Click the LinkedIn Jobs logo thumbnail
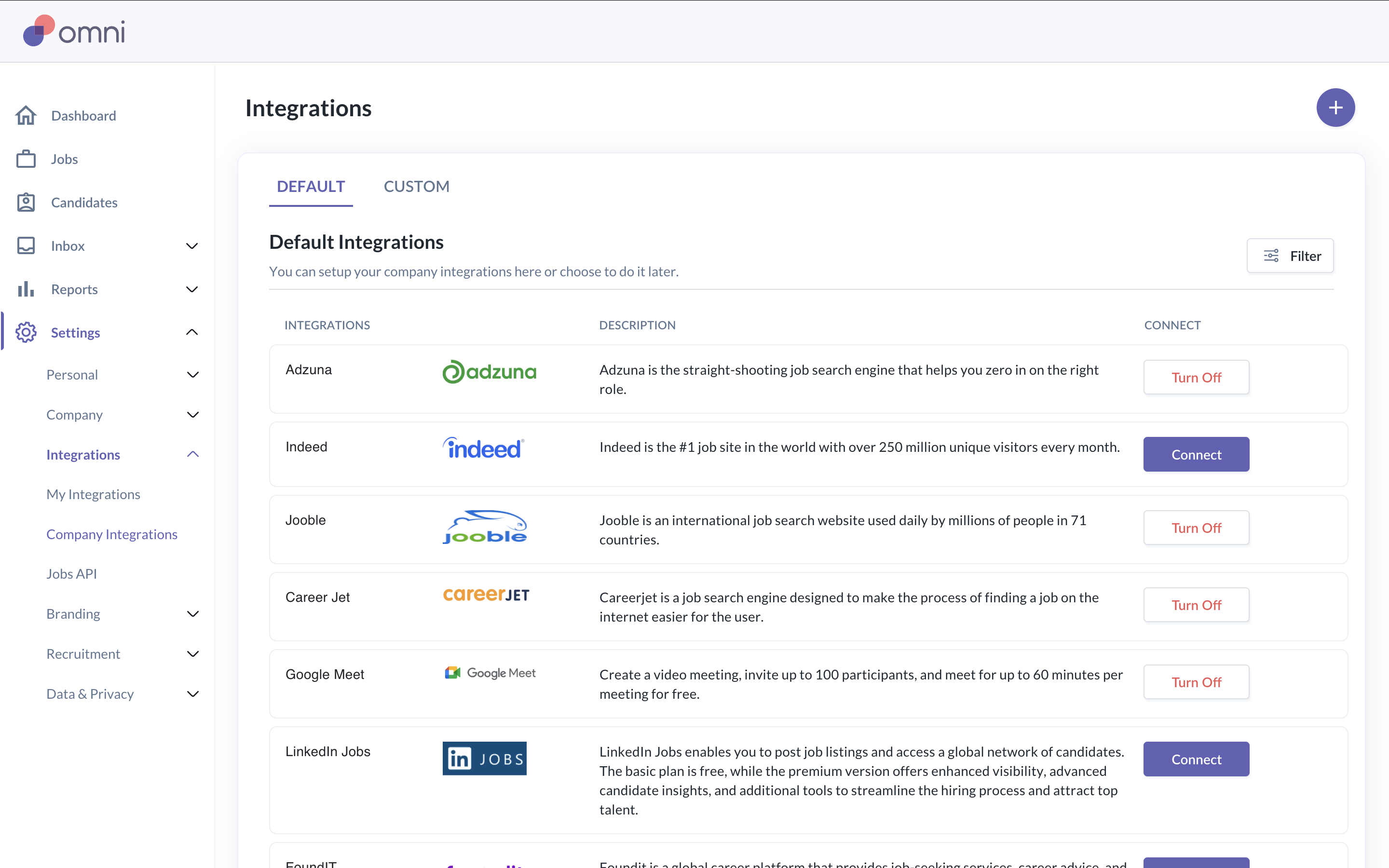 484,759
